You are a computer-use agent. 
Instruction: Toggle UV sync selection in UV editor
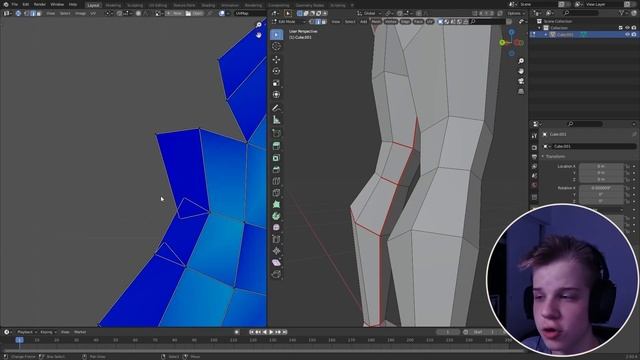18,13
